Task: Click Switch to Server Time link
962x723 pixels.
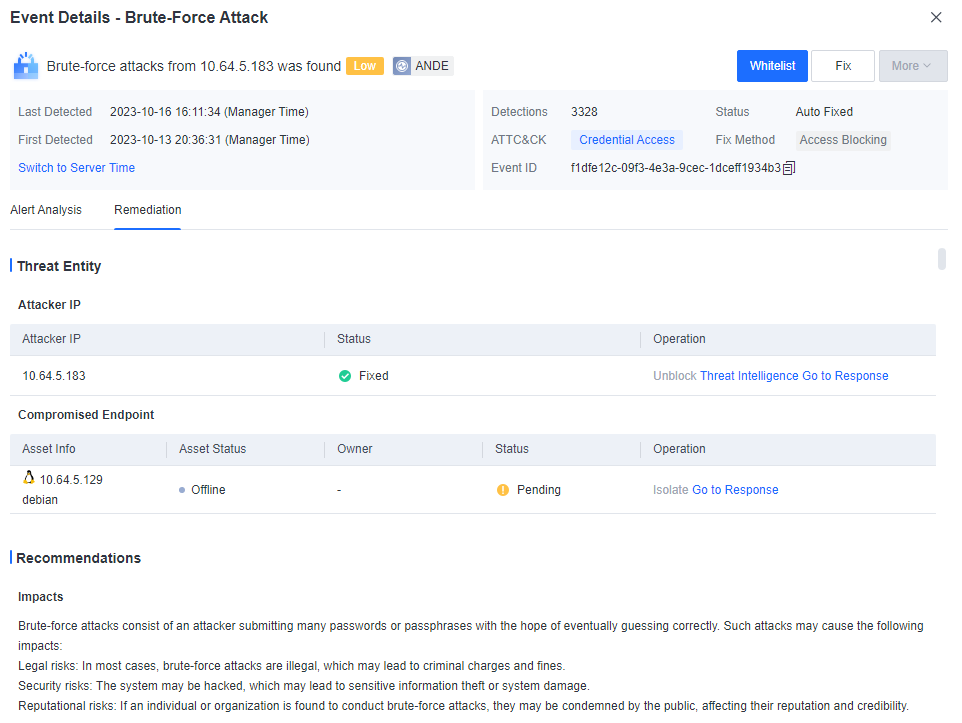Action: (77, 168)
